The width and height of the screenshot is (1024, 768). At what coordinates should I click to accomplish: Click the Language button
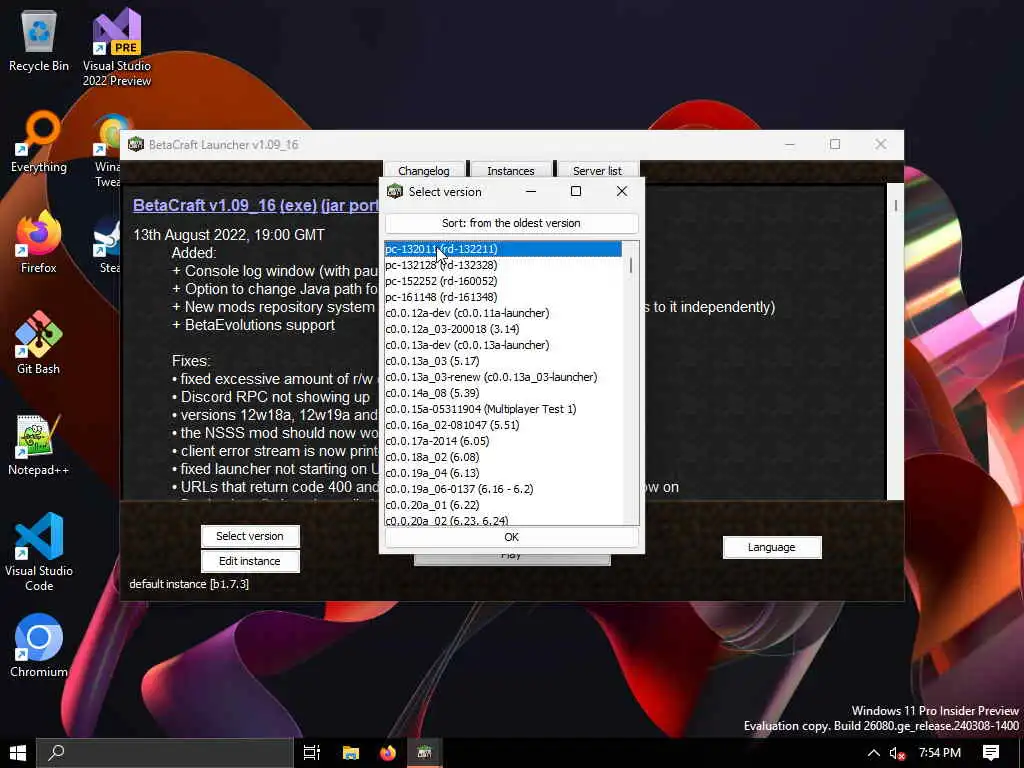[x=772, y=547]
